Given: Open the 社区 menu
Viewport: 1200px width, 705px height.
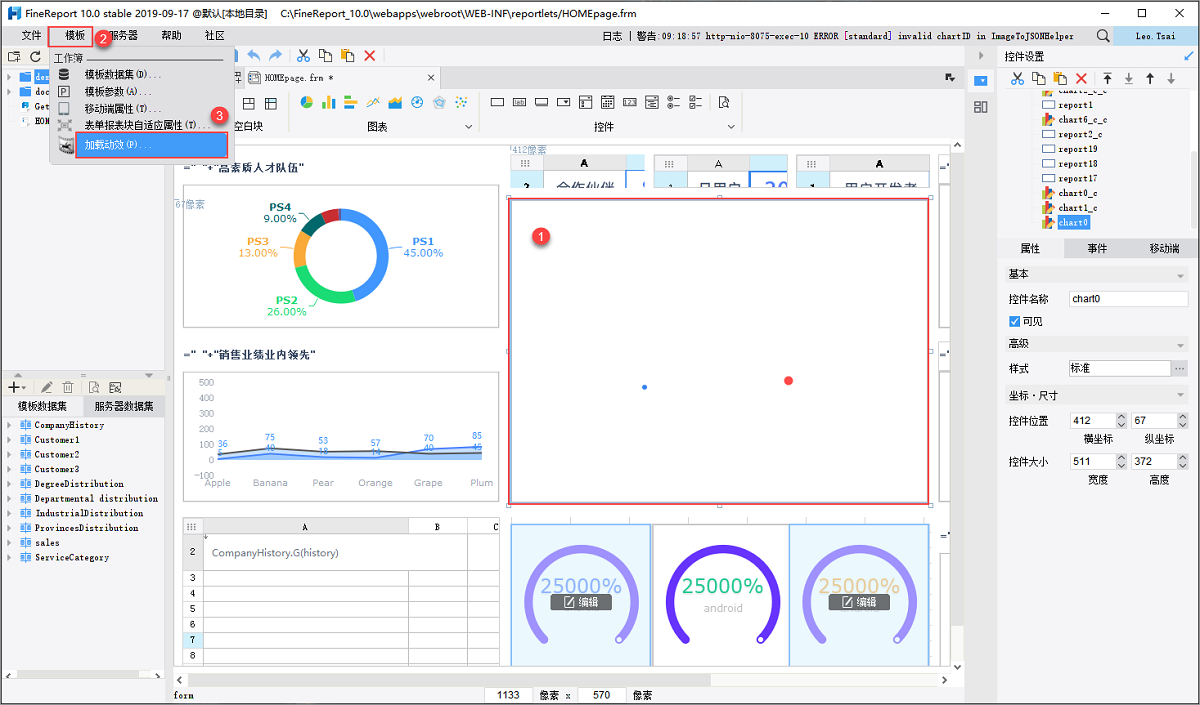Looking at the screenshot, I should (215, 35).
